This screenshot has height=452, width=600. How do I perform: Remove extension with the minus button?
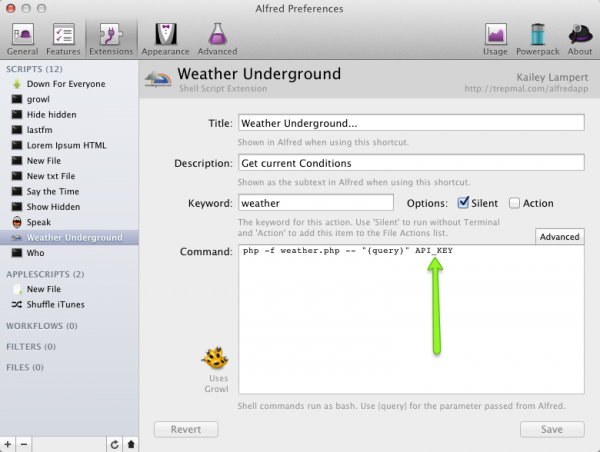tap(24, 444)
